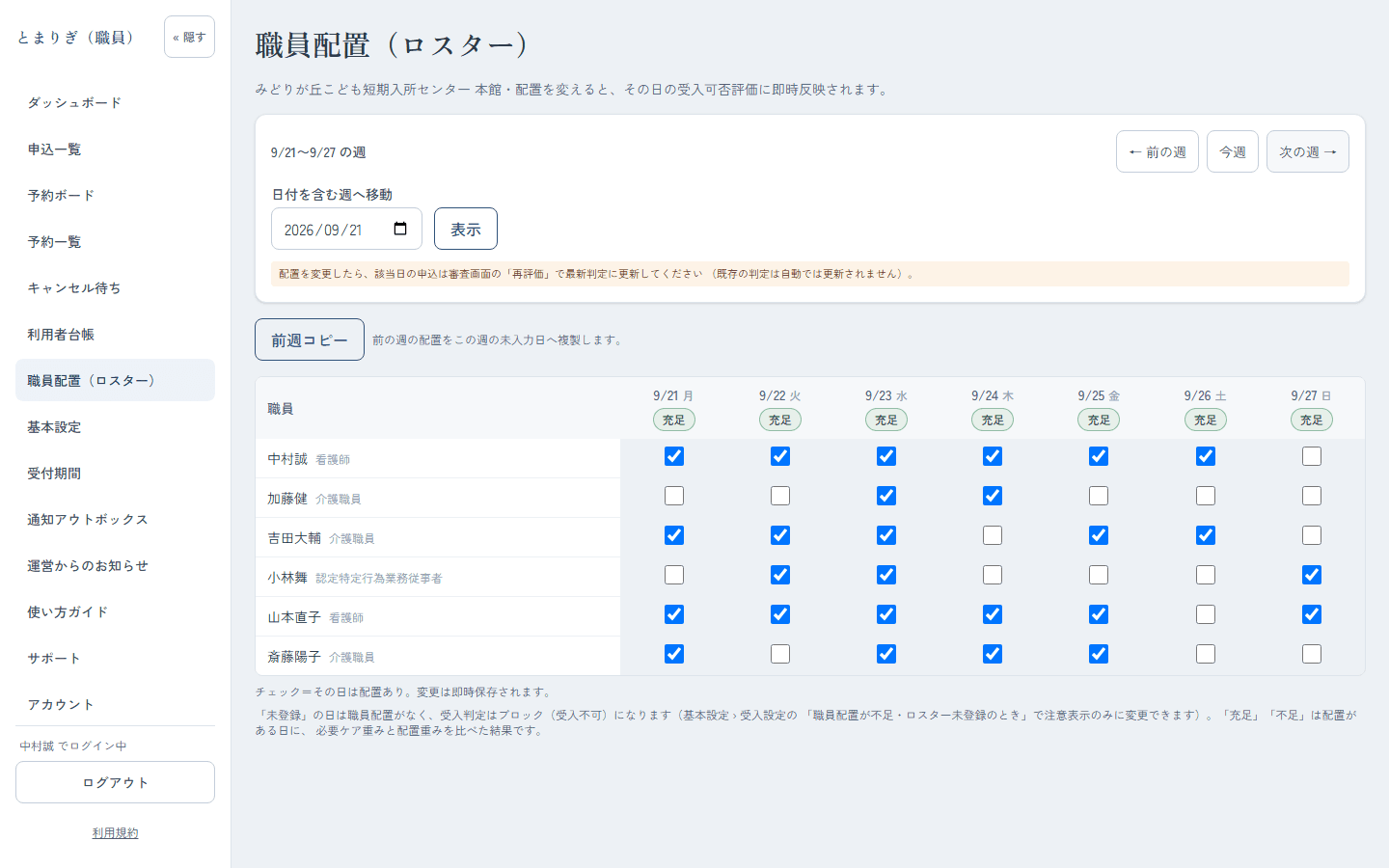Check 斎藤陽子 on 9/22

click(x=780, y=654)
